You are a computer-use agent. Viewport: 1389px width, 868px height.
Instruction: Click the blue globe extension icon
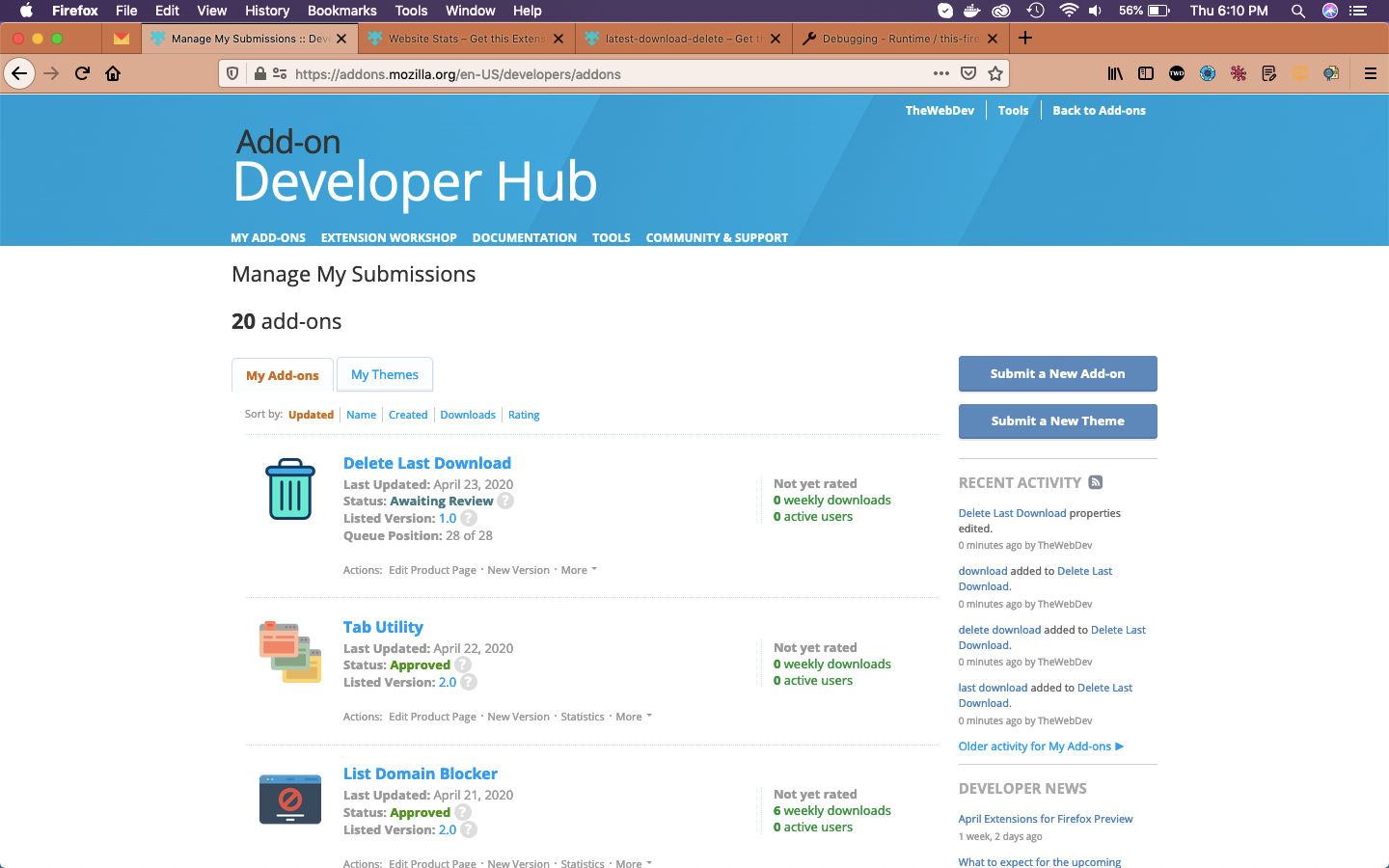(1208, 73)
